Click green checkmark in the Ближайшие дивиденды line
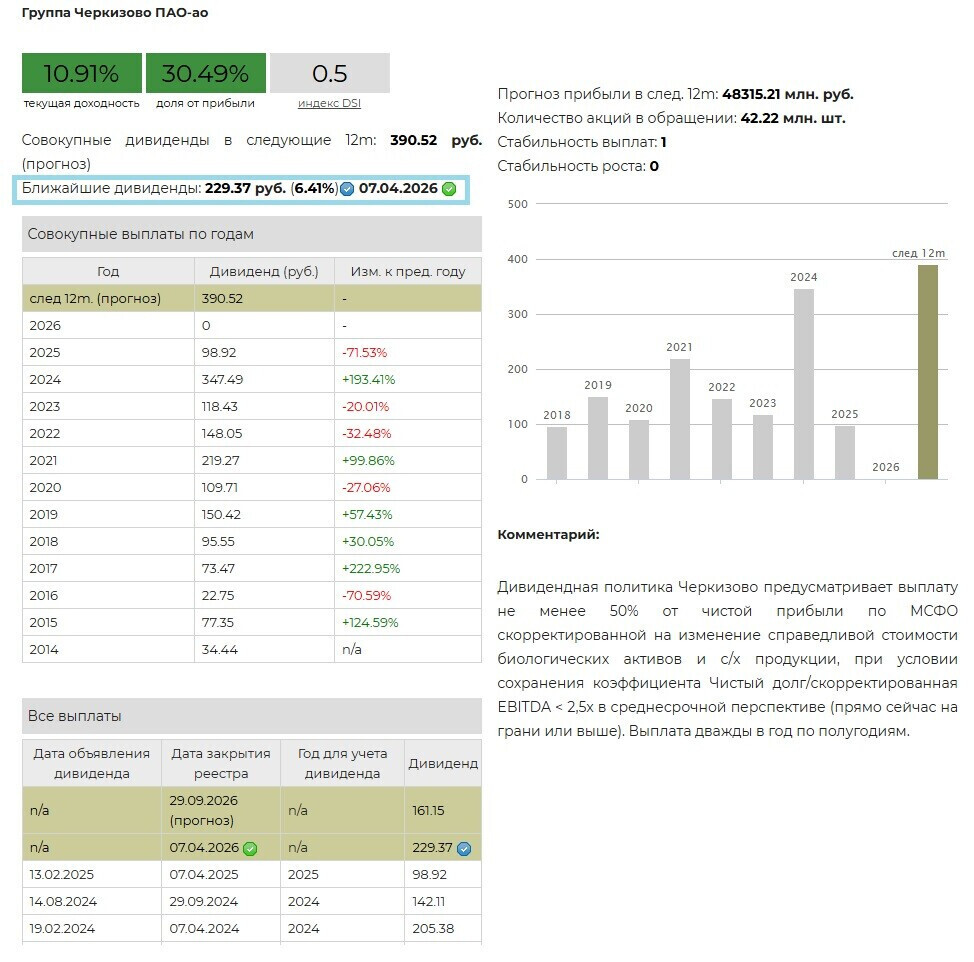 point(449,189)
